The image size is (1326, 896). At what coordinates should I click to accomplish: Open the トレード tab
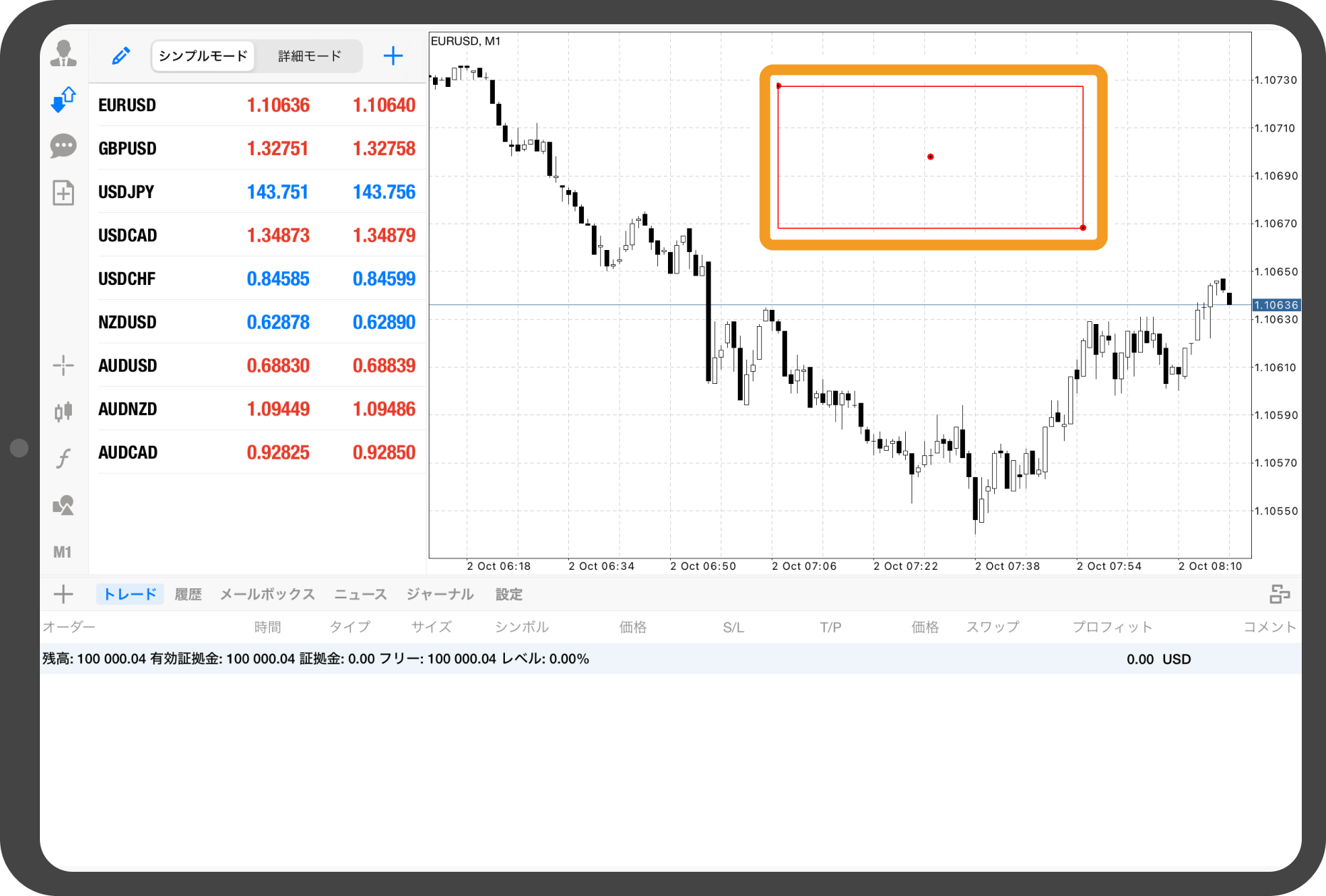[x=130, y=594]
